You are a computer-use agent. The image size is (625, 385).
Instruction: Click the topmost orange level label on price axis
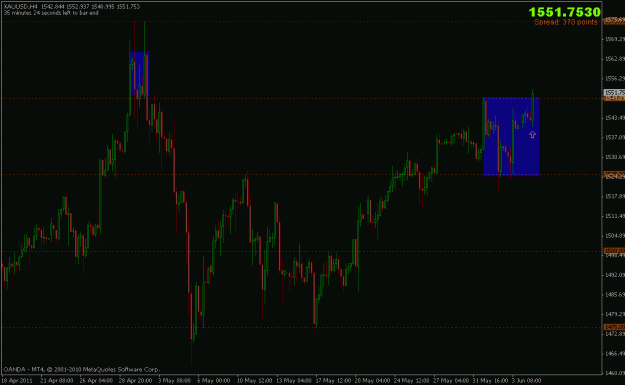tap(614, 20)
